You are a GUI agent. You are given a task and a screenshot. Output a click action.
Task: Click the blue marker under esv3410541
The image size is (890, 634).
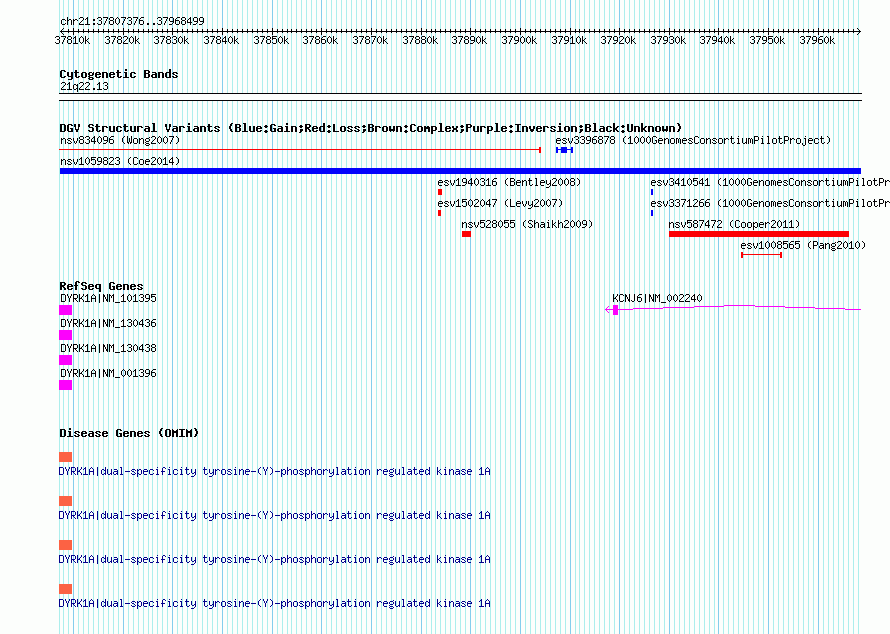[652, 192]
